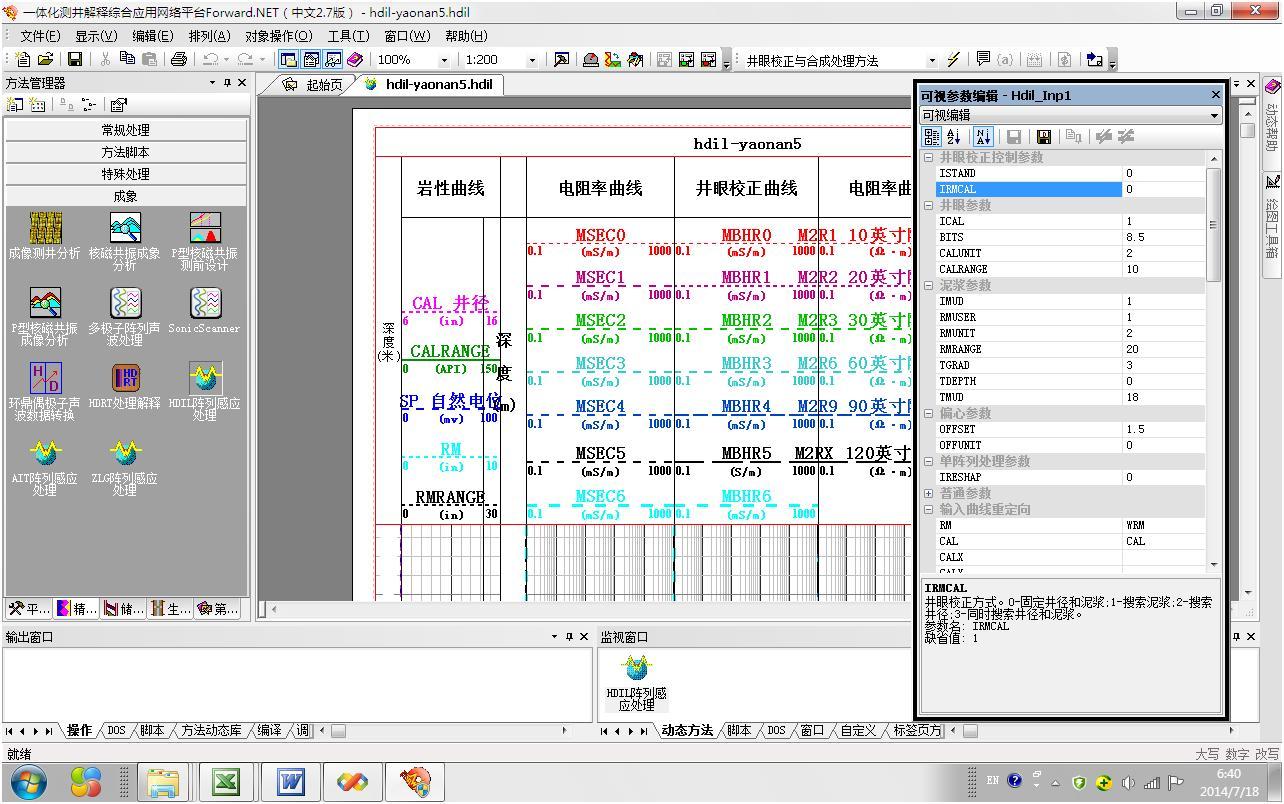Open 核磁共振成像分析 method icon
The image size is (1284, 804).
pyautogui.click(x=125, y=242)
